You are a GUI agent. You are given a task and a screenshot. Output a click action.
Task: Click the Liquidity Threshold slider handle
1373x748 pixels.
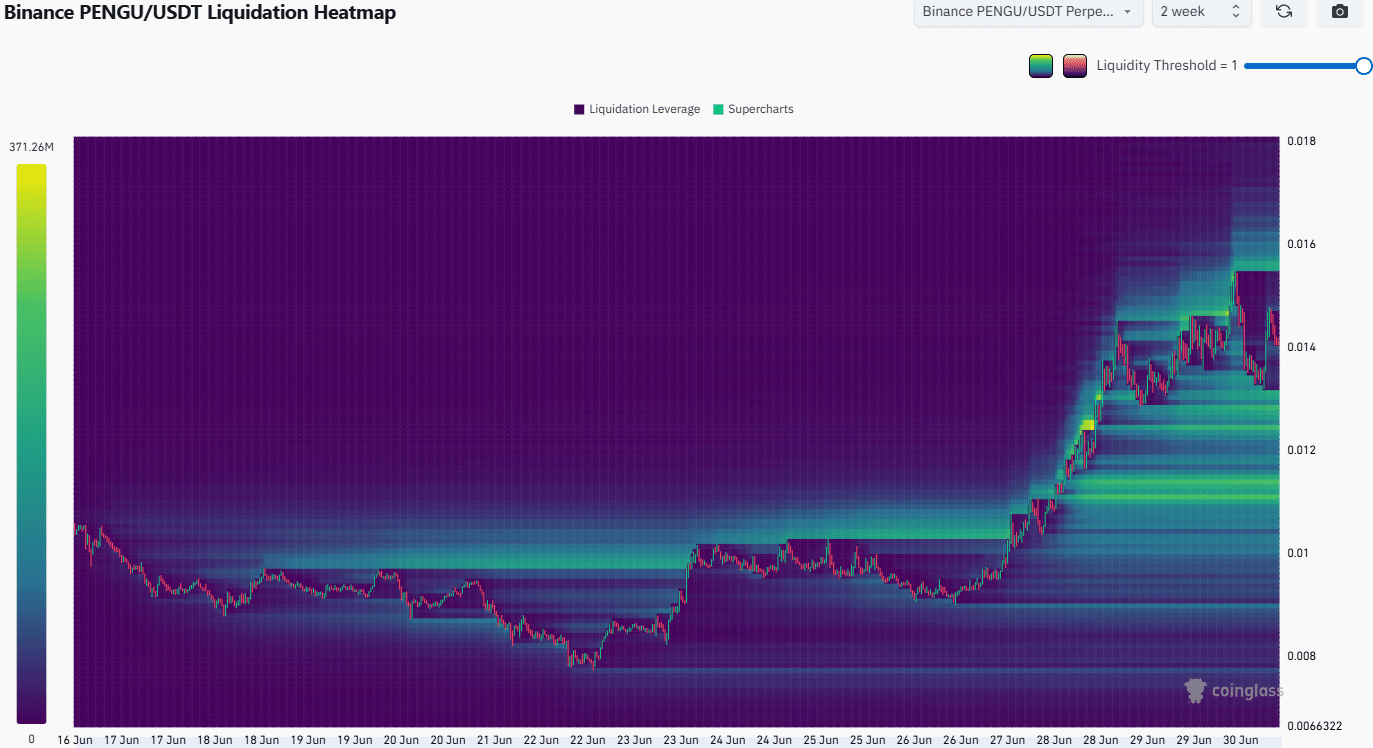(x=1364, y=65)
